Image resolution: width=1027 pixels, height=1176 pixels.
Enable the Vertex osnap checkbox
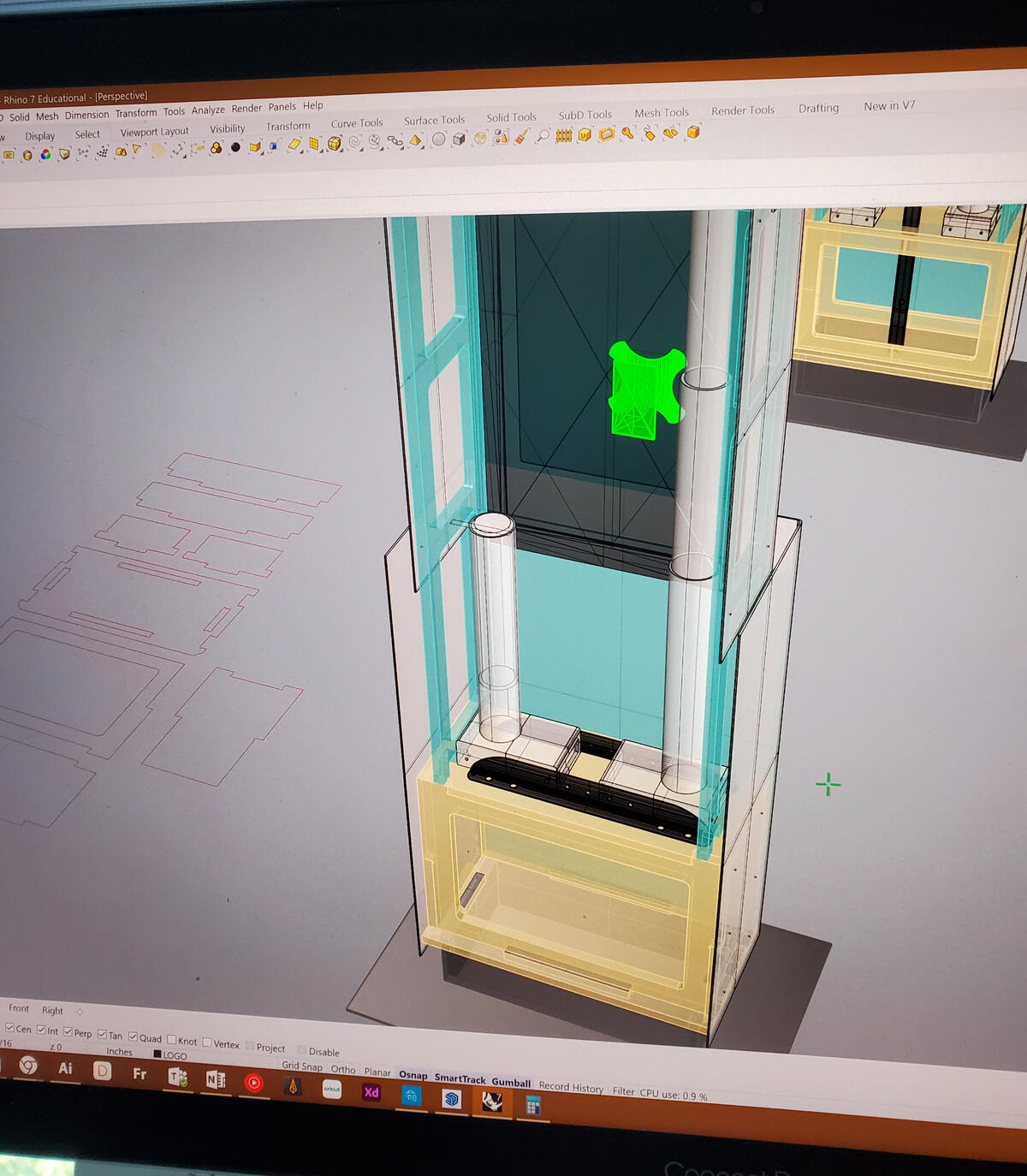(207, 1042)
